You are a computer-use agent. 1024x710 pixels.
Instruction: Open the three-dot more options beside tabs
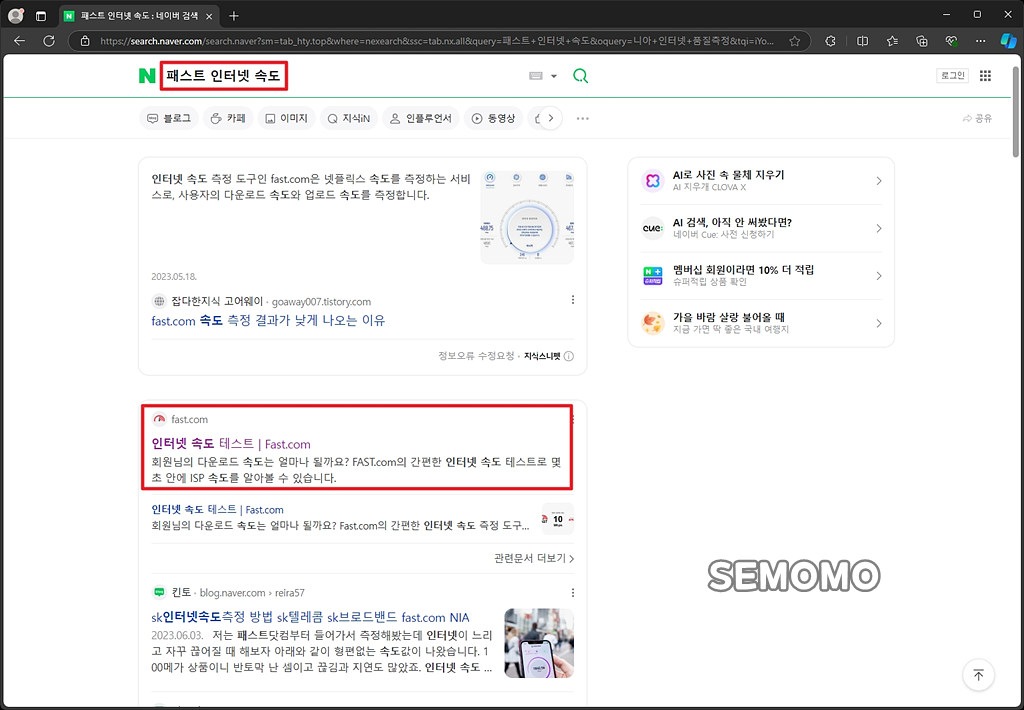583,118
